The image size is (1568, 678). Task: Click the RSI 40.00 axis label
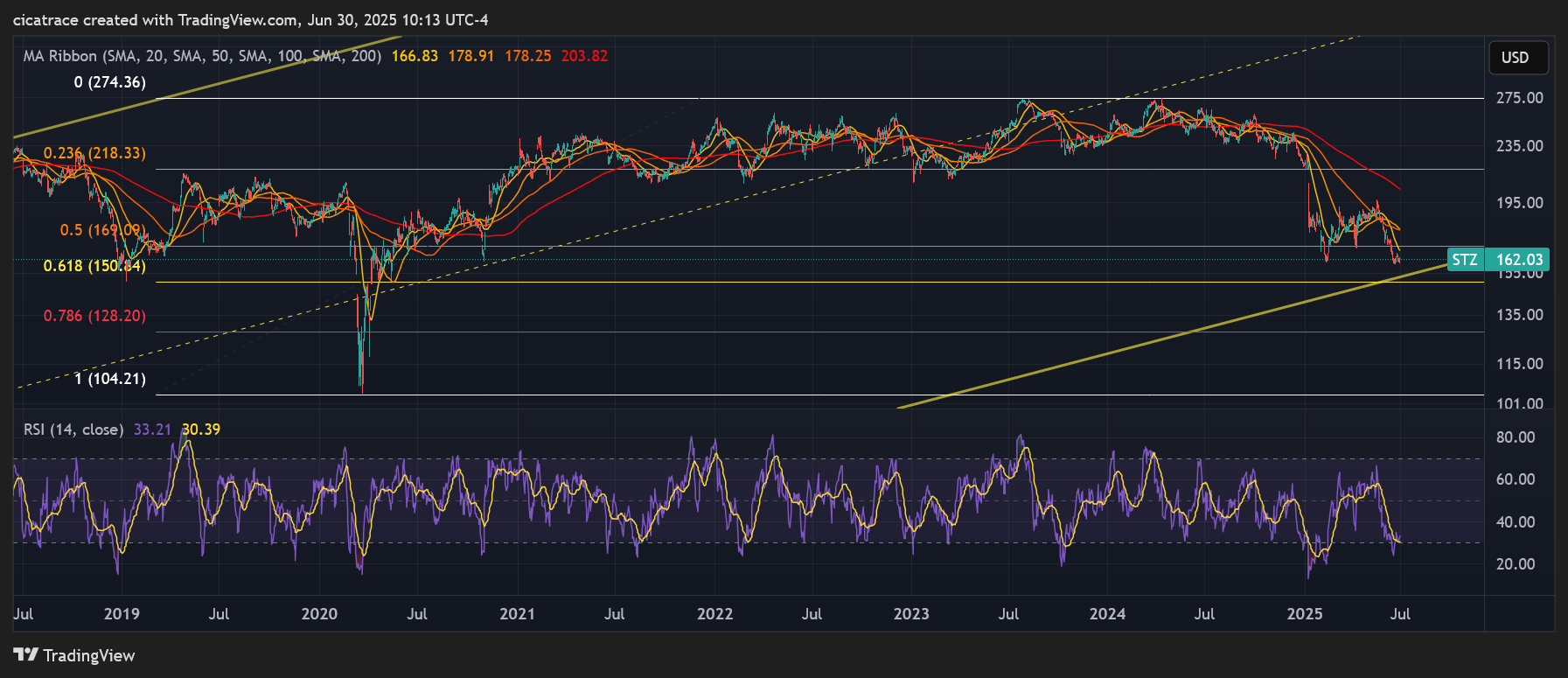[x=1516, y=522]
